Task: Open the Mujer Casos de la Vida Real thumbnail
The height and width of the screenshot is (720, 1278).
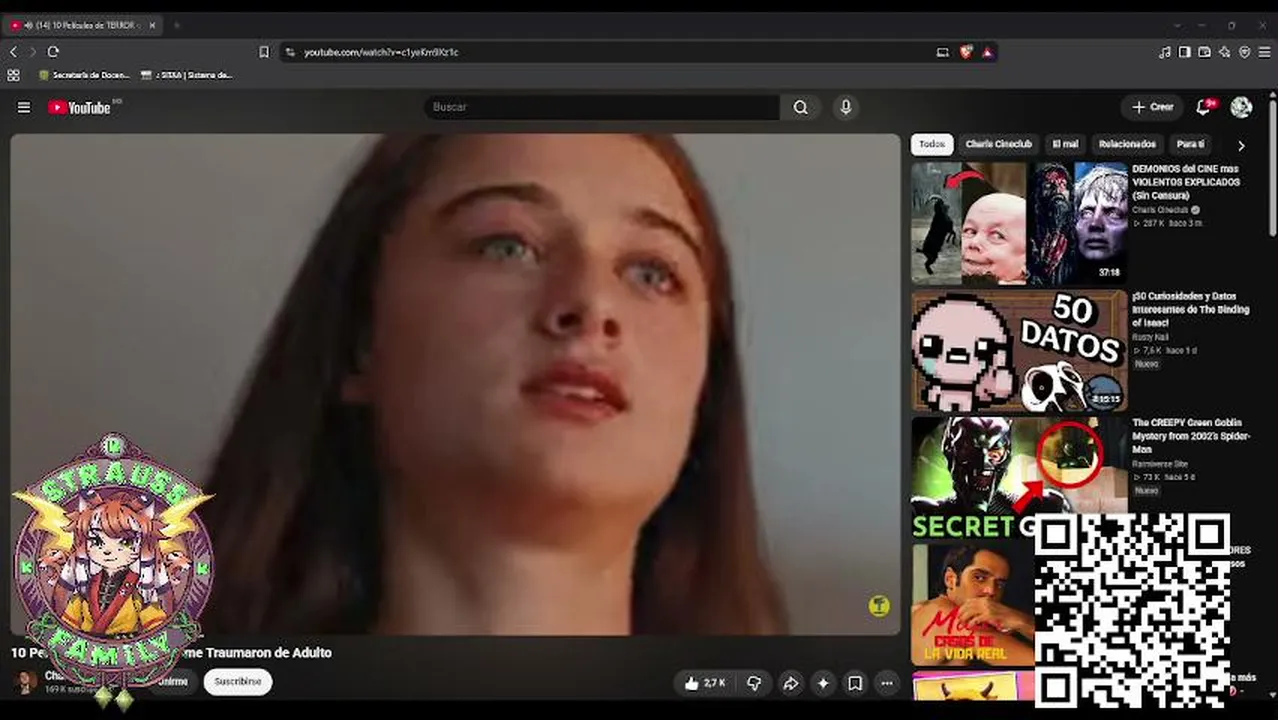Action: (972, 605)
